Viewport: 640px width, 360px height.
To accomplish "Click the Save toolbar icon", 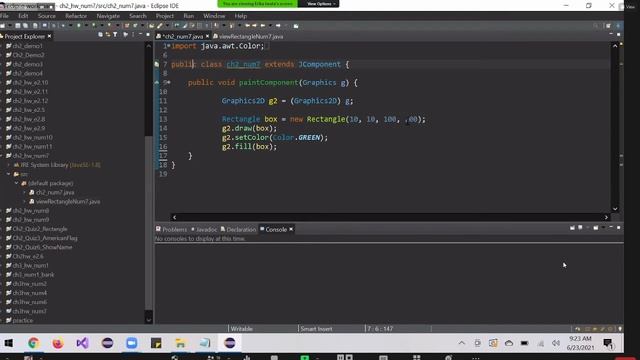I will 18,25.
